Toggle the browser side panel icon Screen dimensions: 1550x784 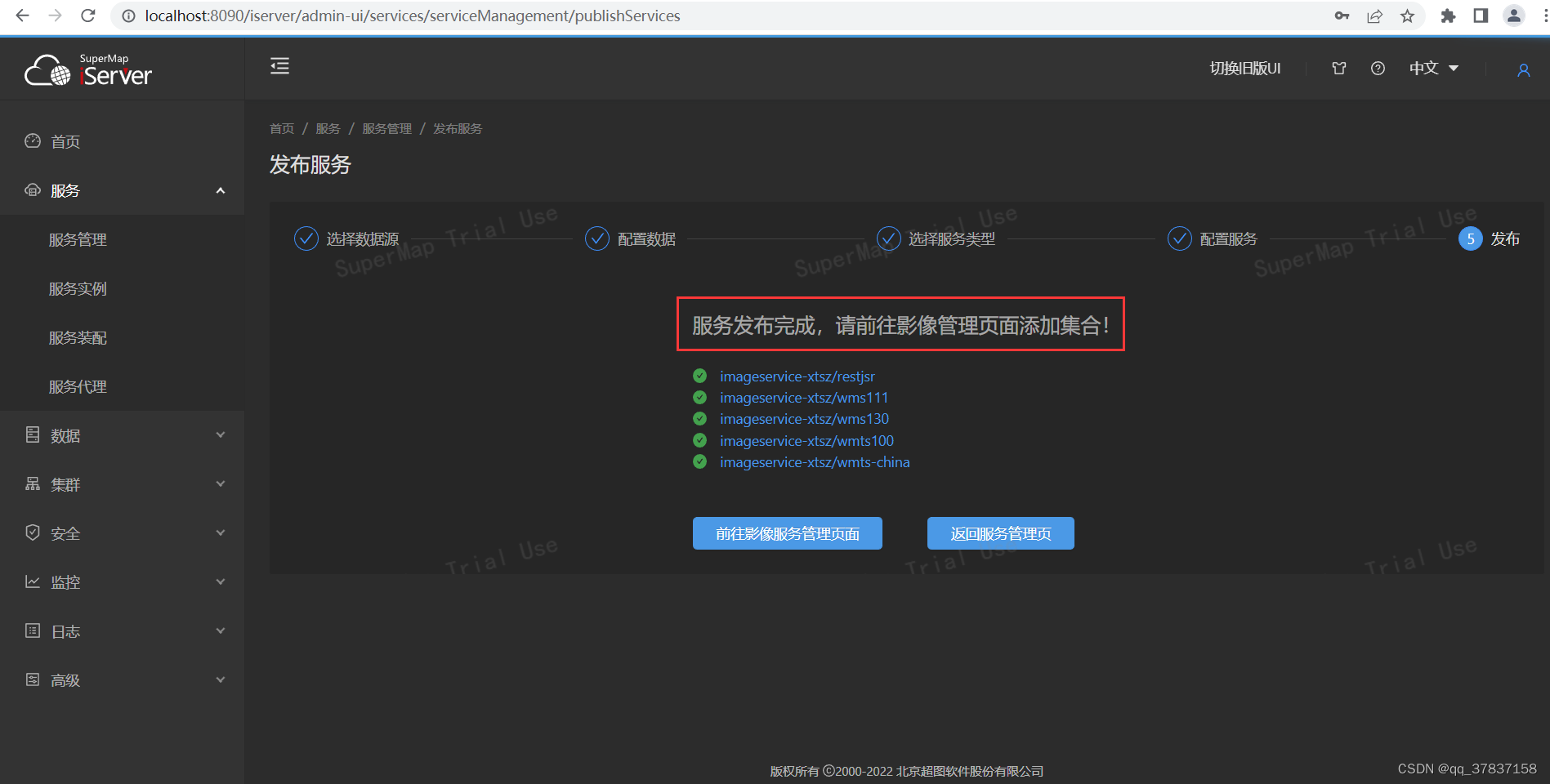pos(1481,16)
